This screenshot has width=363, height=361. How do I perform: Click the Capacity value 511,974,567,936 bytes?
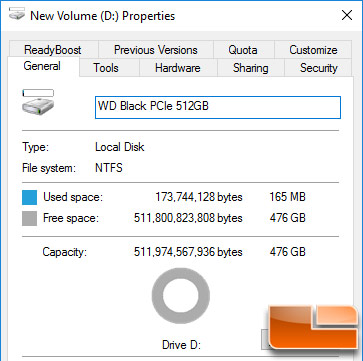pos(188,252)
